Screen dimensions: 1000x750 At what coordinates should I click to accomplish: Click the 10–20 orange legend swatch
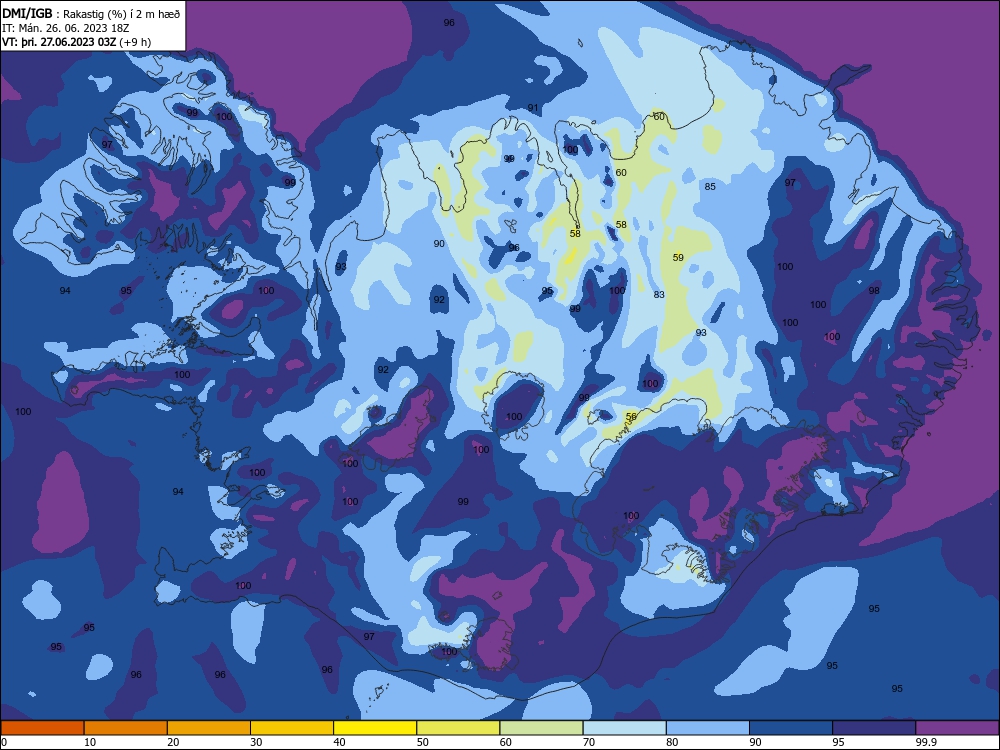click(x=126, y=728)
